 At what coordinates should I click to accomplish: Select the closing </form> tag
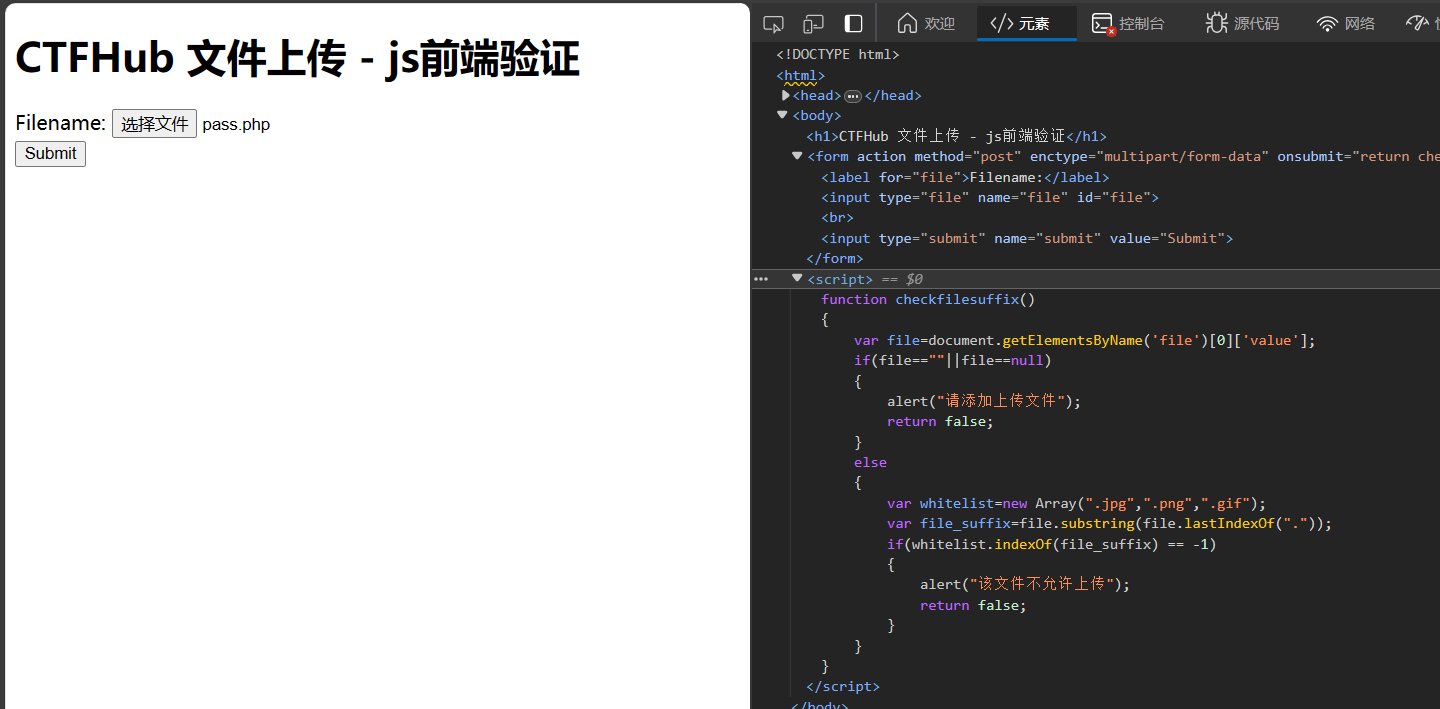[x=834, y=259]
